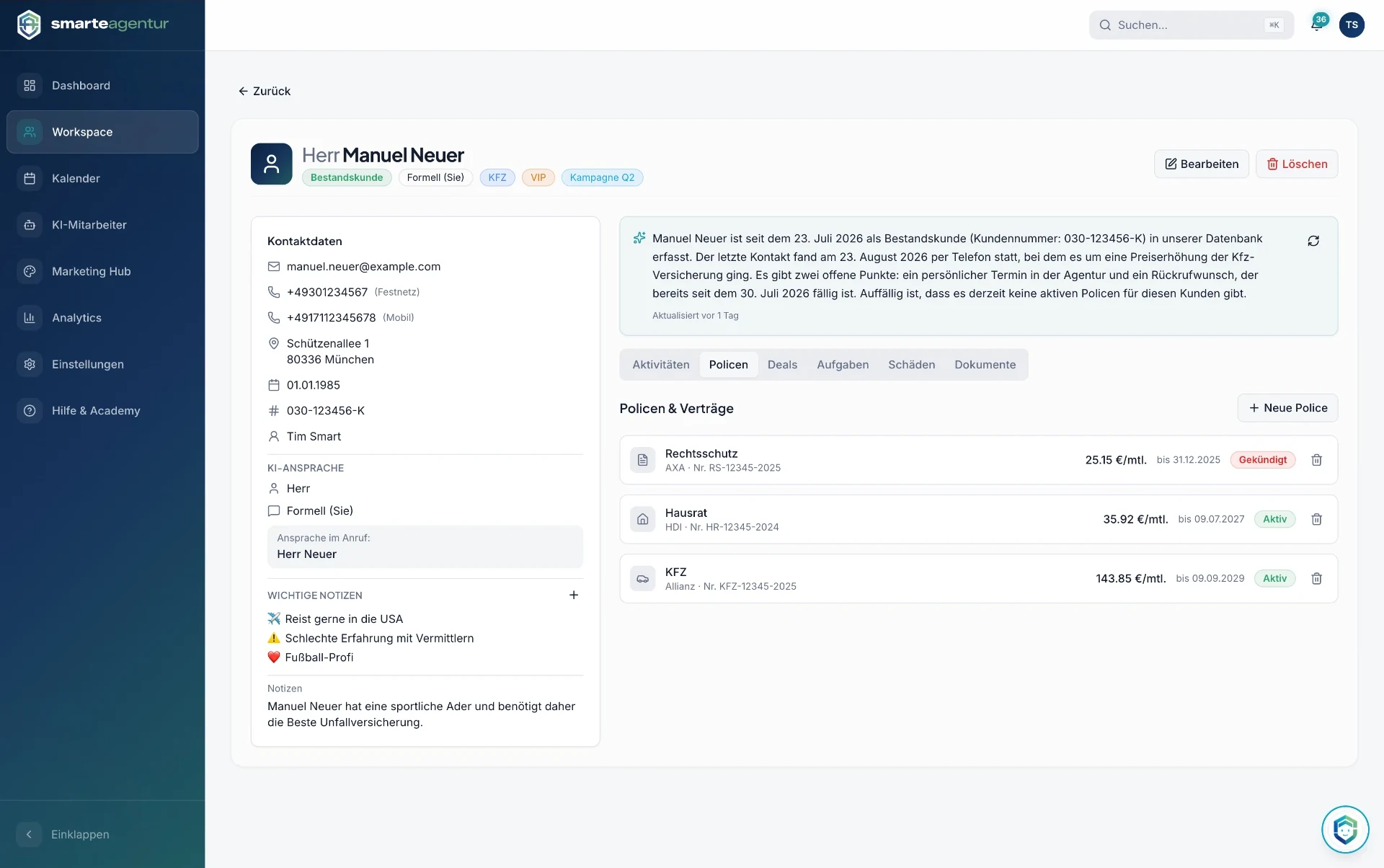Click the VIP tag
The image size is (1384, 868).
[x=538, y=177]
